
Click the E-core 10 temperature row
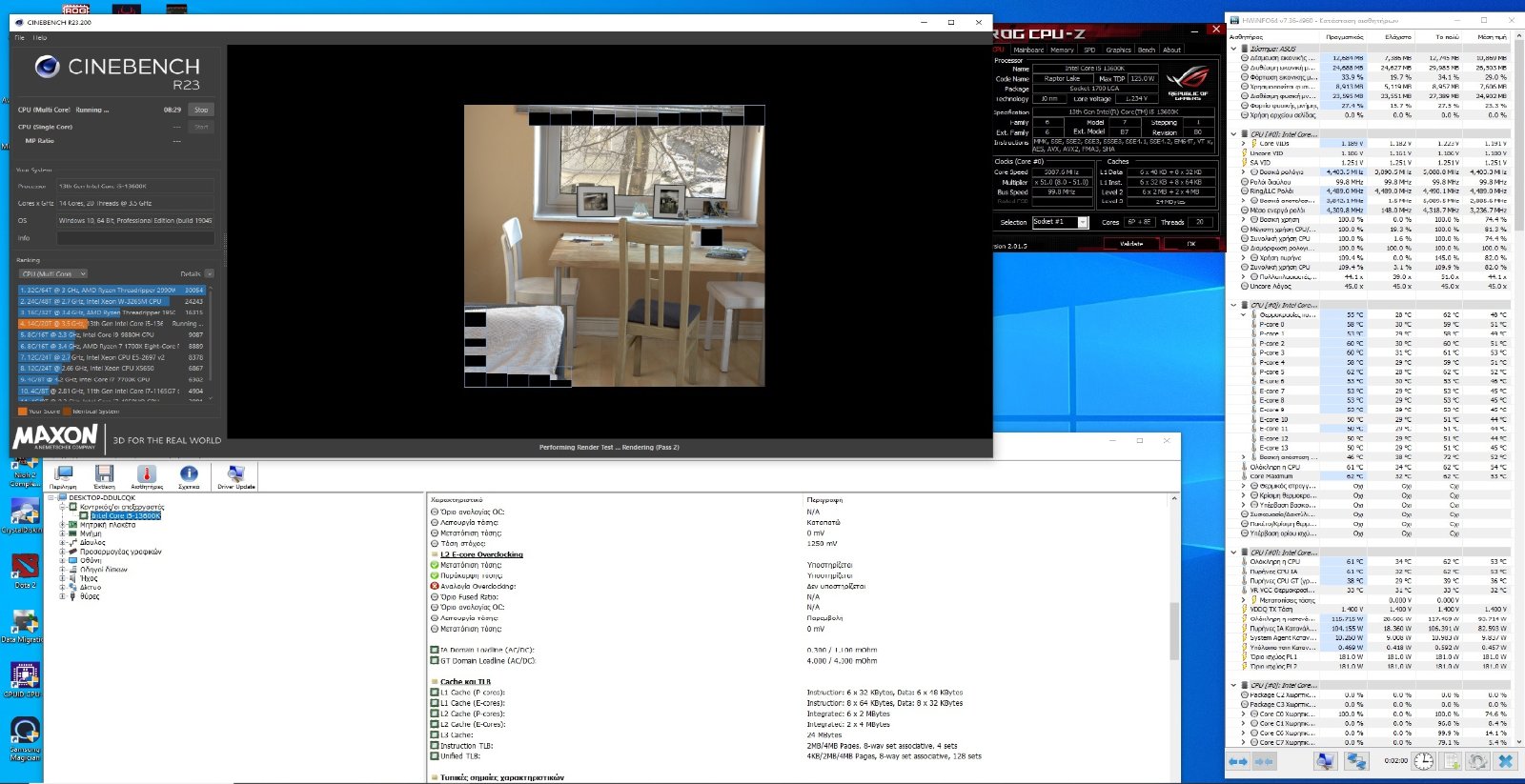point(1369,419)
